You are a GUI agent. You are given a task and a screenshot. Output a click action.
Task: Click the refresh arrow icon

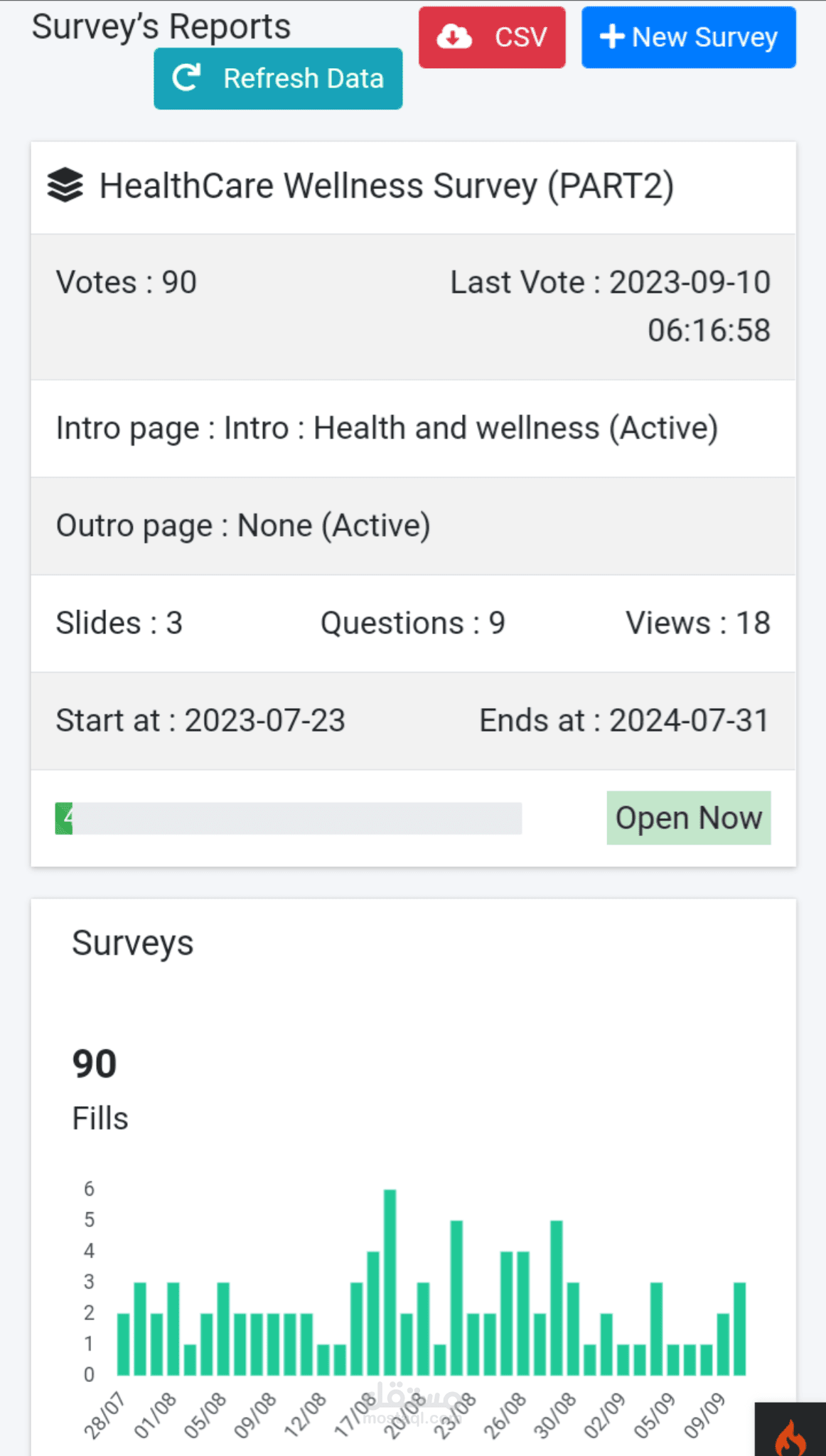tap(187, 78)
